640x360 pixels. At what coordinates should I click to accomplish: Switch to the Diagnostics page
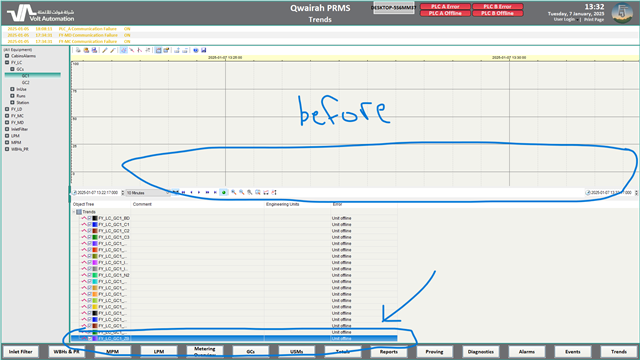480,351
